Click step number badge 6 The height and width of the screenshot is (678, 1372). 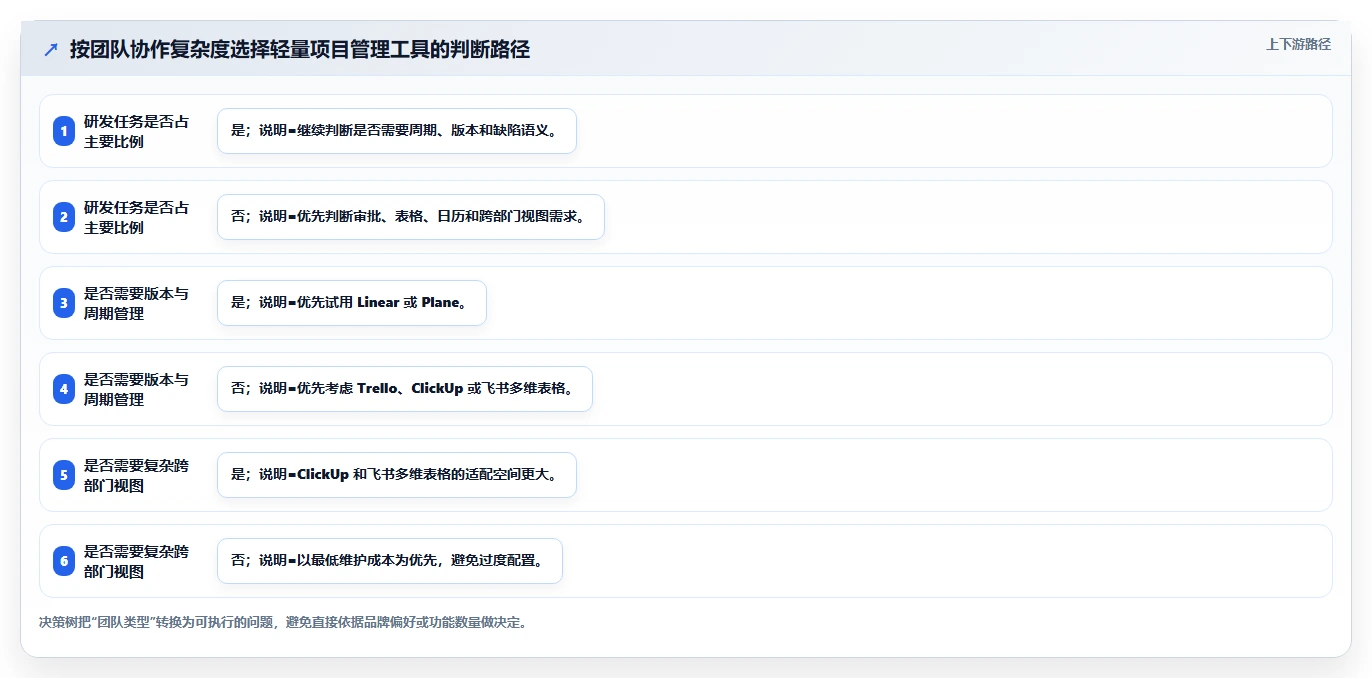point(64,561)
